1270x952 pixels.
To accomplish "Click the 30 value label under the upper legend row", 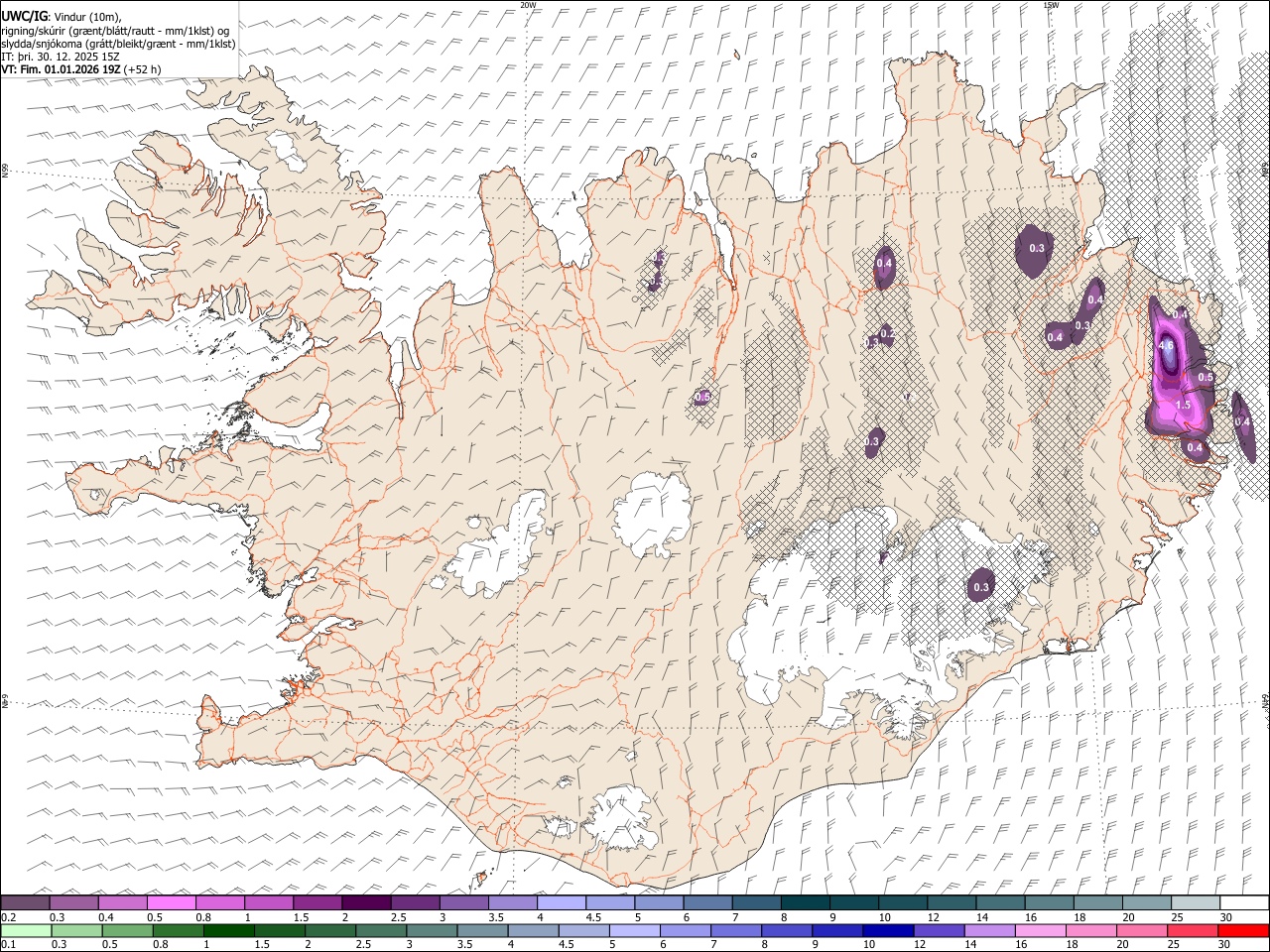I will click(x=1226, y=917).
